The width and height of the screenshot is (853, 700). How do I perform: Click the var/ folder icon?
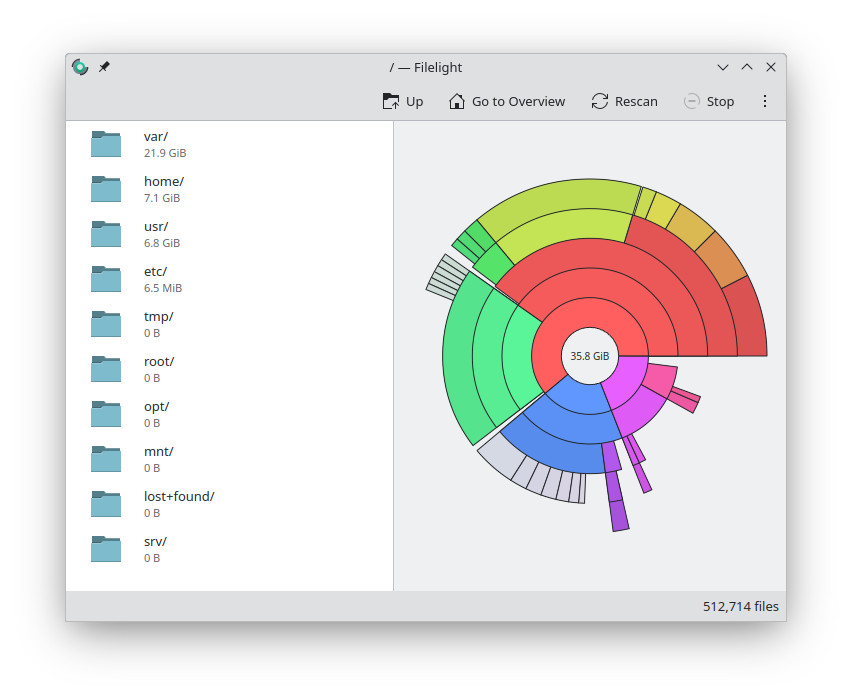[106, 144]
